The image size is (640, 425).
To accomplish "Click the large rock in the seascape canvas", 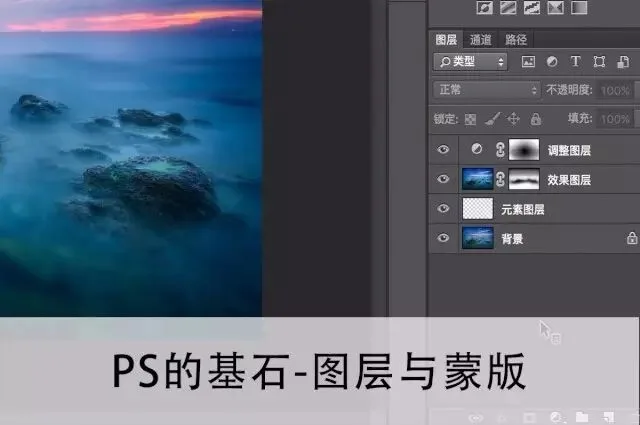I will (151, 190).
